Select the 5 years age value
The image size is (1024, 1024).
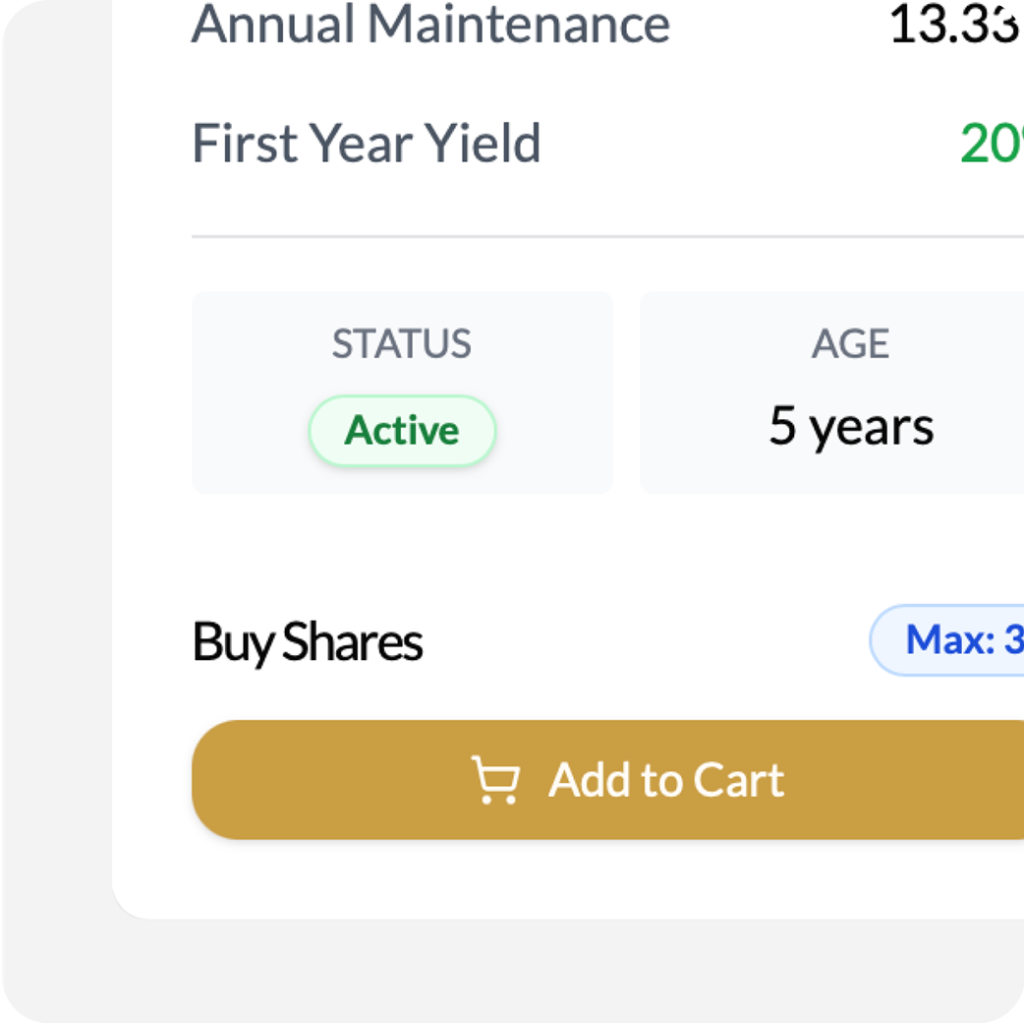coord(851,427)
